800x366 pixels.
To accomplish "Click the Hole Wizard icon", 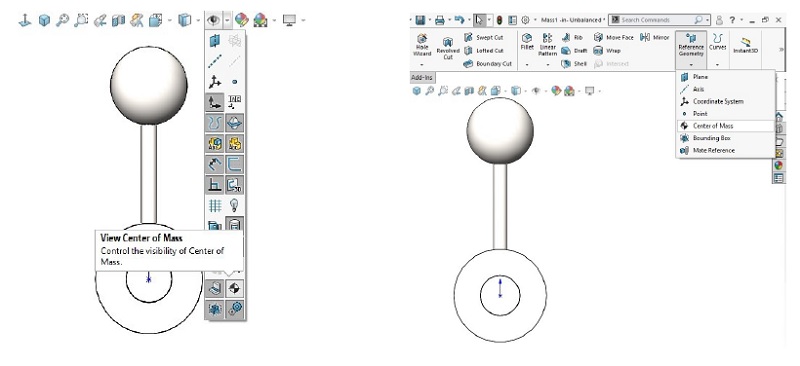I will (422, 45).
